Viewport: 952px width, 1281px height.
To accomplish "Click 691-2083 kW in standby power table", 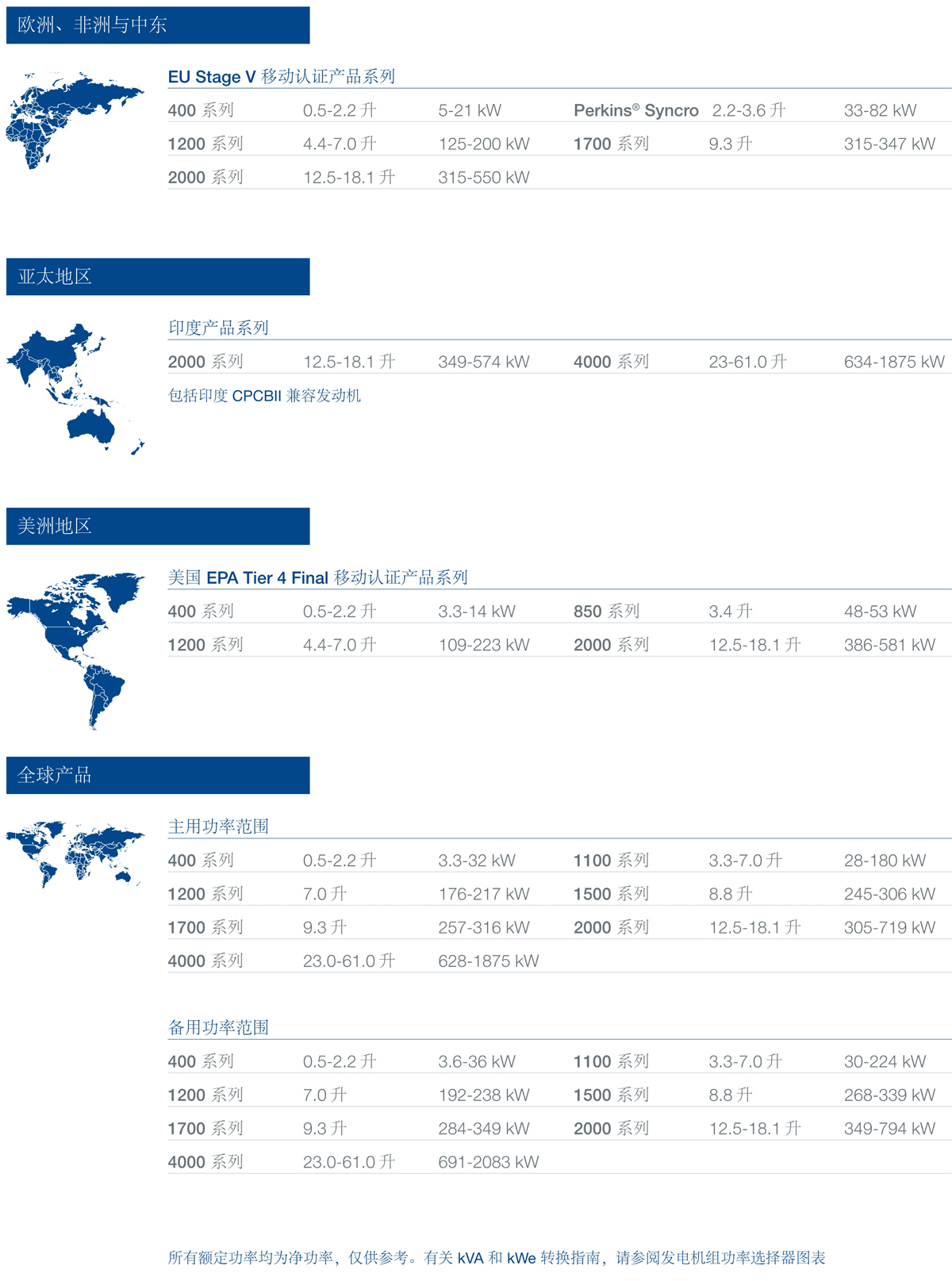I will 488,1163.
